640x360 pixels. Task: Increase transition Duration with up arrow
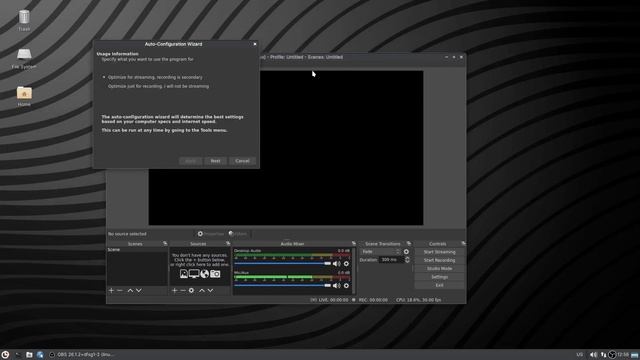tap(407, 258)
